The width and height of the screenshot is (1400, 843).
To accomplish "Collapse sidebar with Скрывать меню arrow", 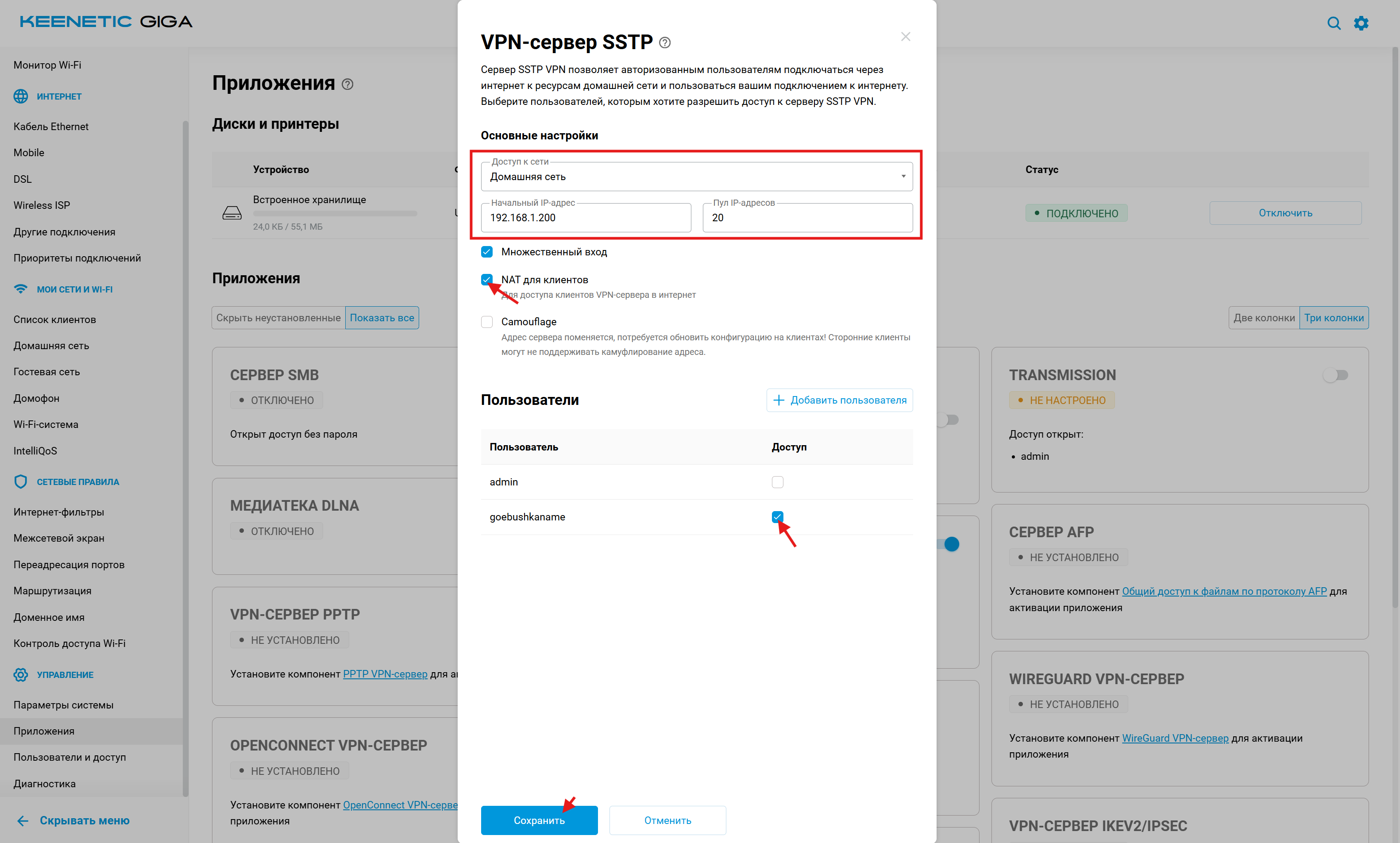I will (23, 820).
